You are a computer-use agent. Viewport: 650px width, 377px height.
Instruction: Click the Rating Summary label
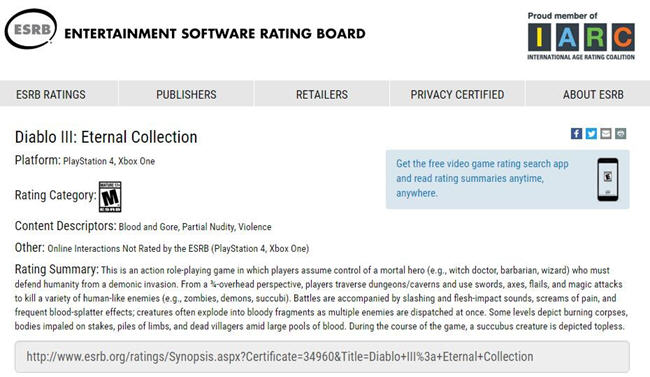point(57,269)
